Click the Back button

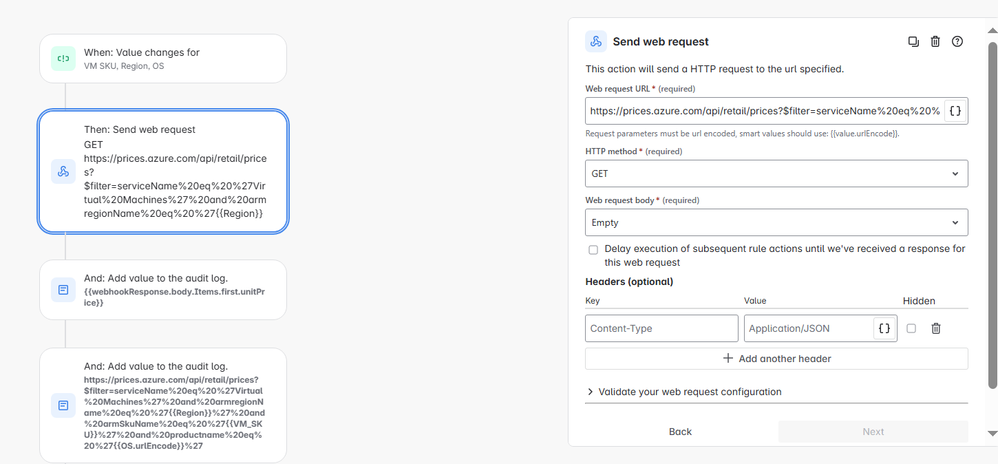click(680, 432)
